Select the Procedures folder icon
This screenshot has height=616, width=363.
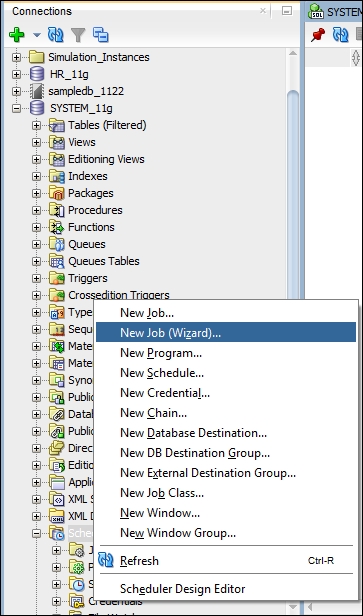tap(57, 210)
